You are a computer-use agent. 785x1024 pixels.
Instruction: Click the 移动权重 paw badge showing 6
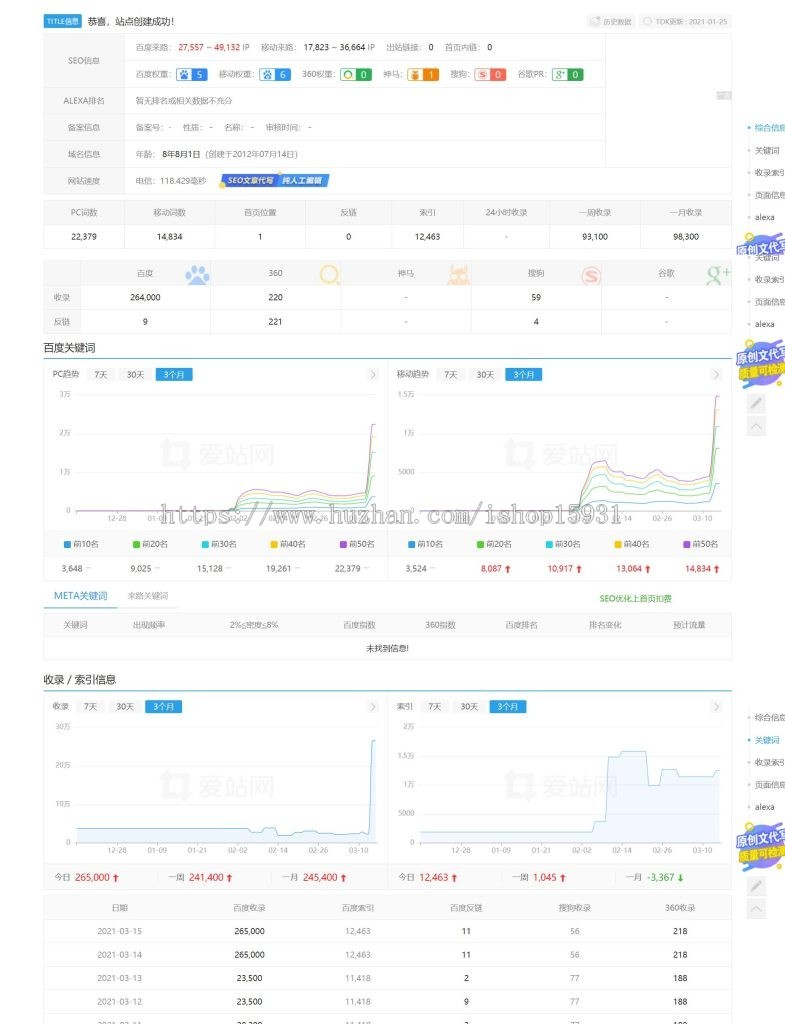tap(274, 74)
